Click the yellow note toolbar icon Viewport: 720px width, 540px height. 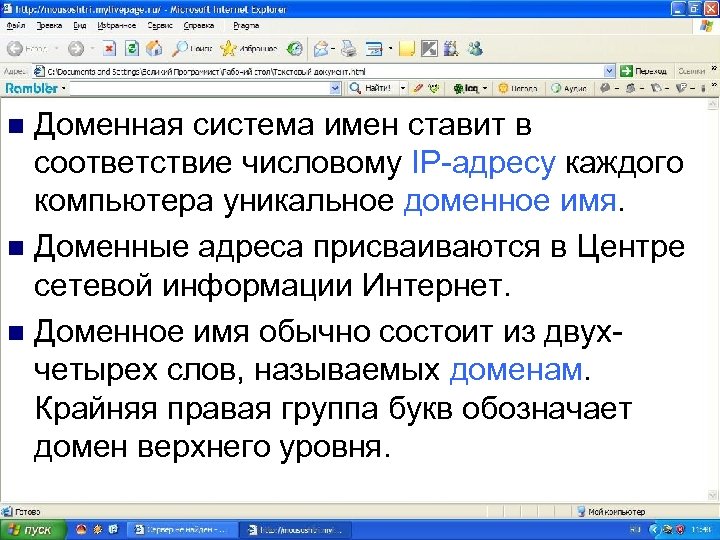tap(407, 48)
